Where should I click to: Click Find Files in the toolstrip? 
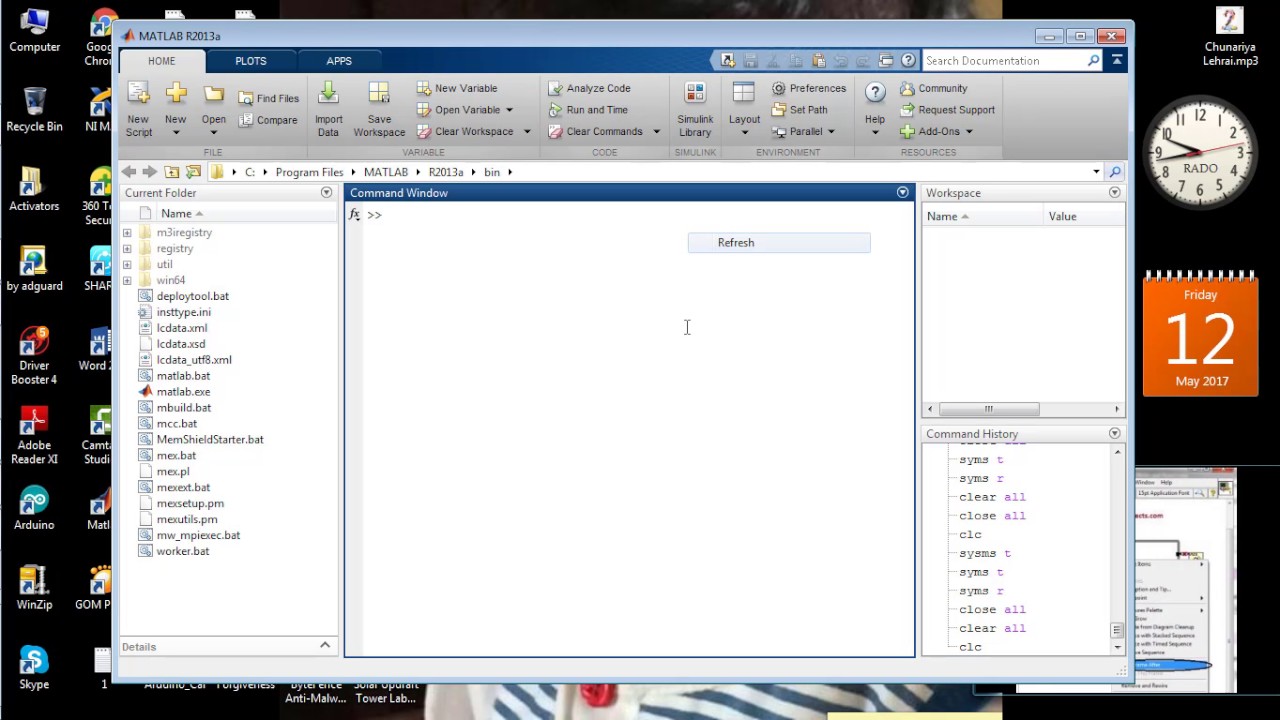(269, 98)
